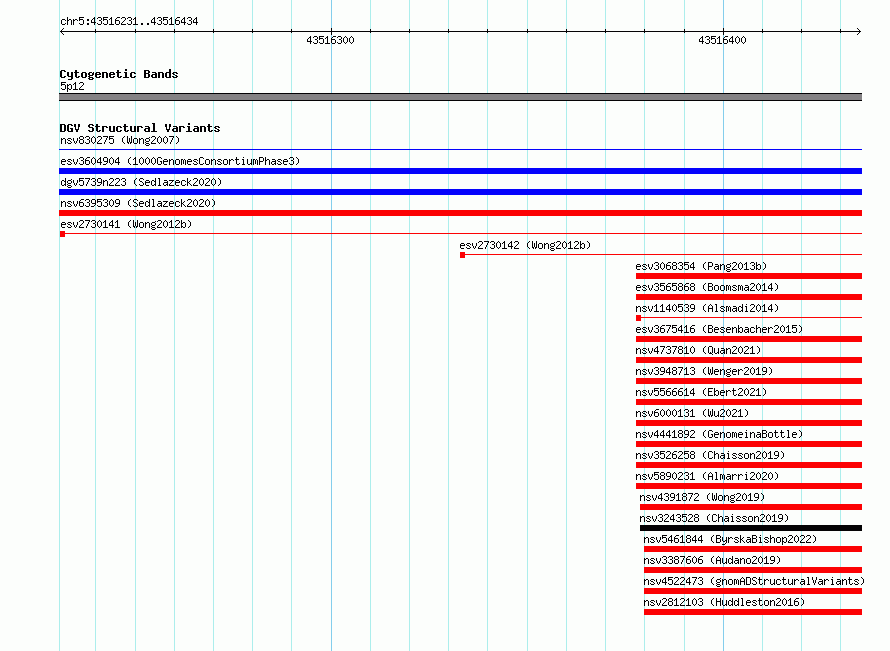Open variant nsv830275 (Wong2007)
Viewport: 890px width, 651px height.
point(120,140)
